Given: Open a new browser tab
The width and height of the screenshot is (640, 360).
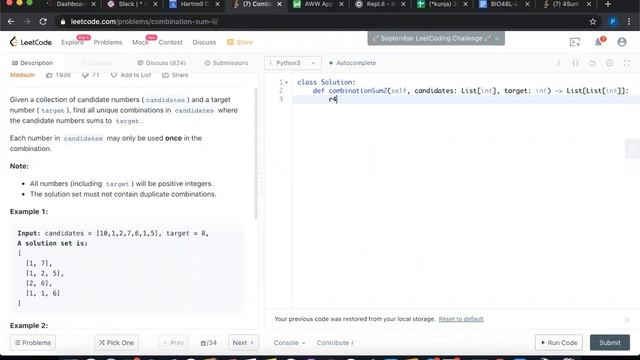Looking at the screenshot, I should 608,4.
